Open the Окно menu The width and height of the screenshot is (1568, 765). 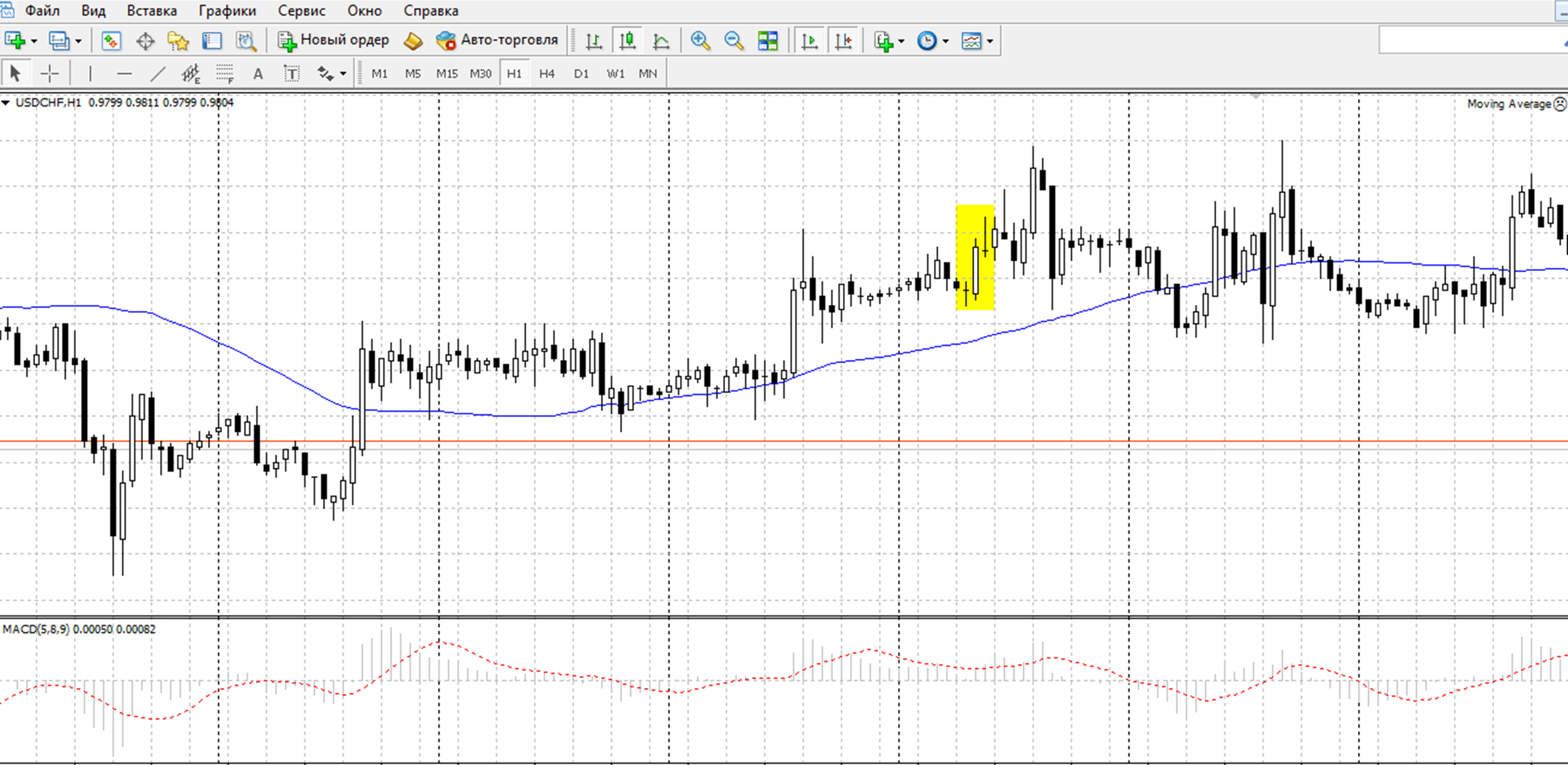pos(364,11)
